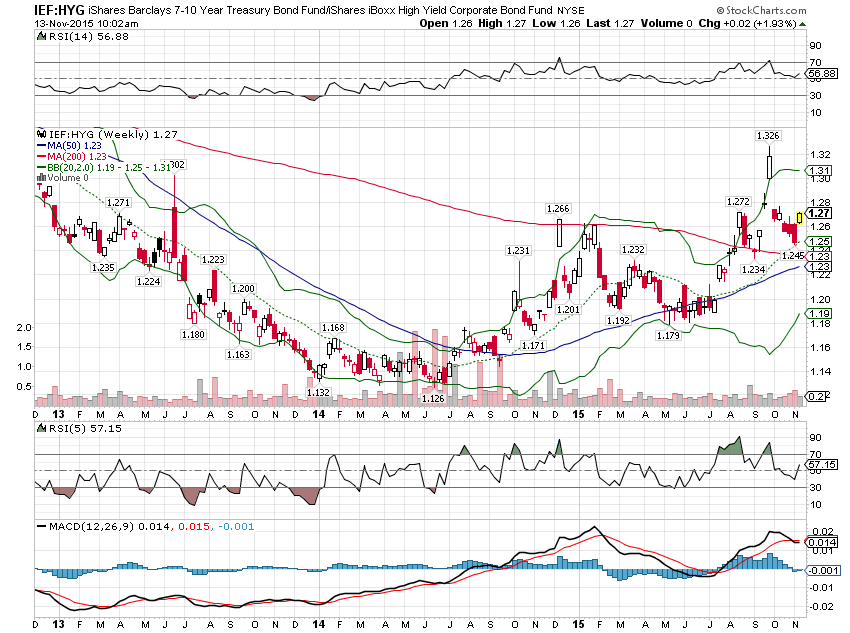Click the MACD line icon in lower panel
This screenshot has width=850, height=633.
pyautogui.click(x=40, y=524)
